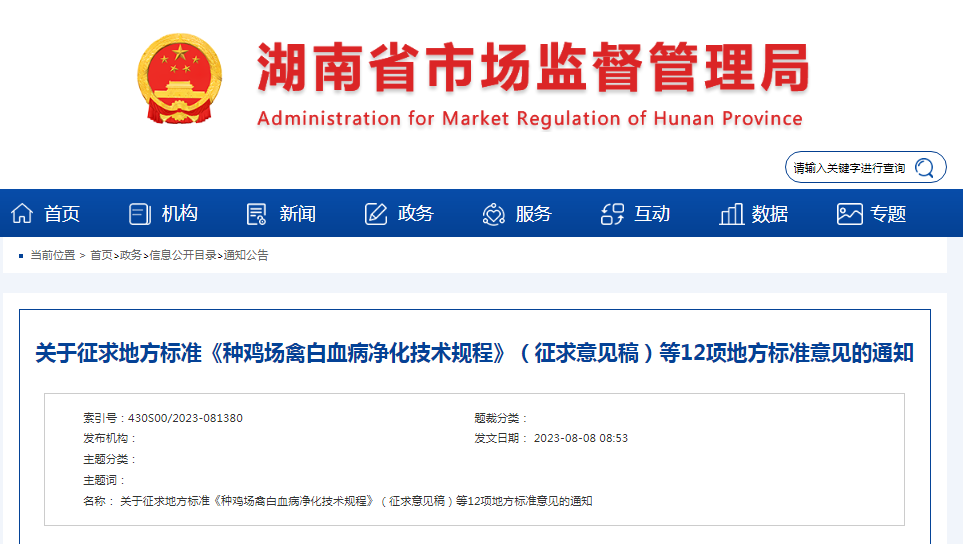
Task: Click the pencil edit icon beside 政务
Action: pos(375,213)
